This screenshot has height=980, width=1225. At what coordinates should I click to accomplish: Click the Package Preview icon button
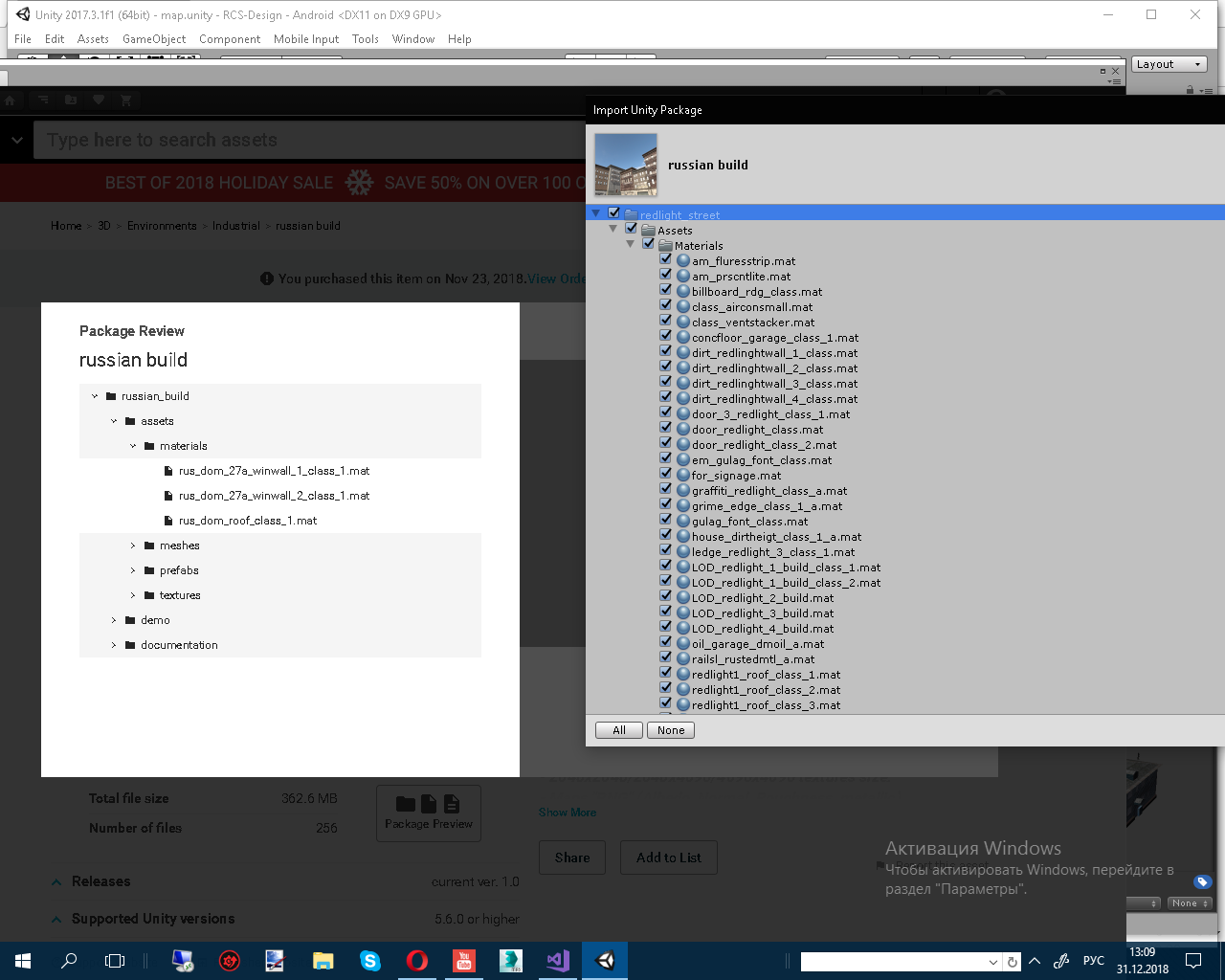click(429, 813)
